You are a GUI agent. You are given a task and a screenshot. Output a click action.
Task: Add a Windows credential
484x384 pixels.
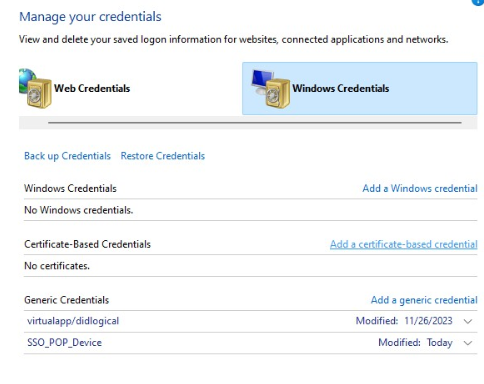point(420,188)
